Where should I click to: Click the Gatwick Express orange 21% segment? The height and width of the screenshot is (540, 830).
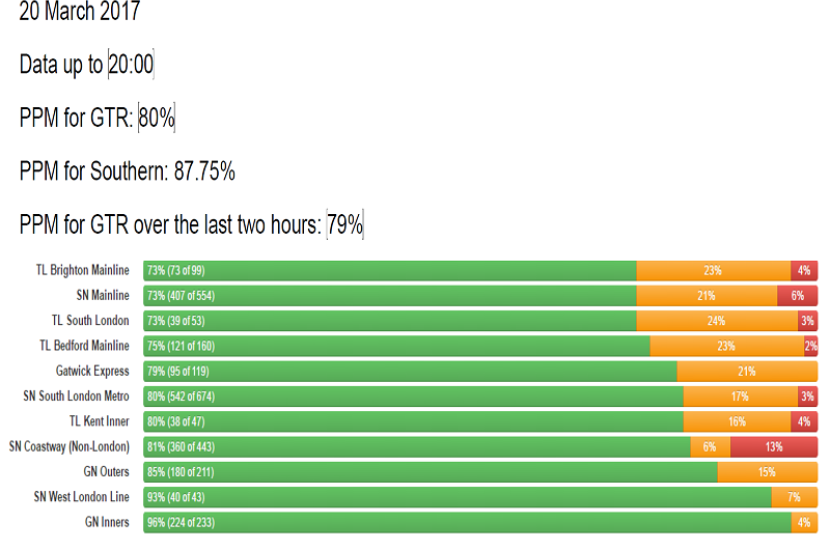click(747, 371)
